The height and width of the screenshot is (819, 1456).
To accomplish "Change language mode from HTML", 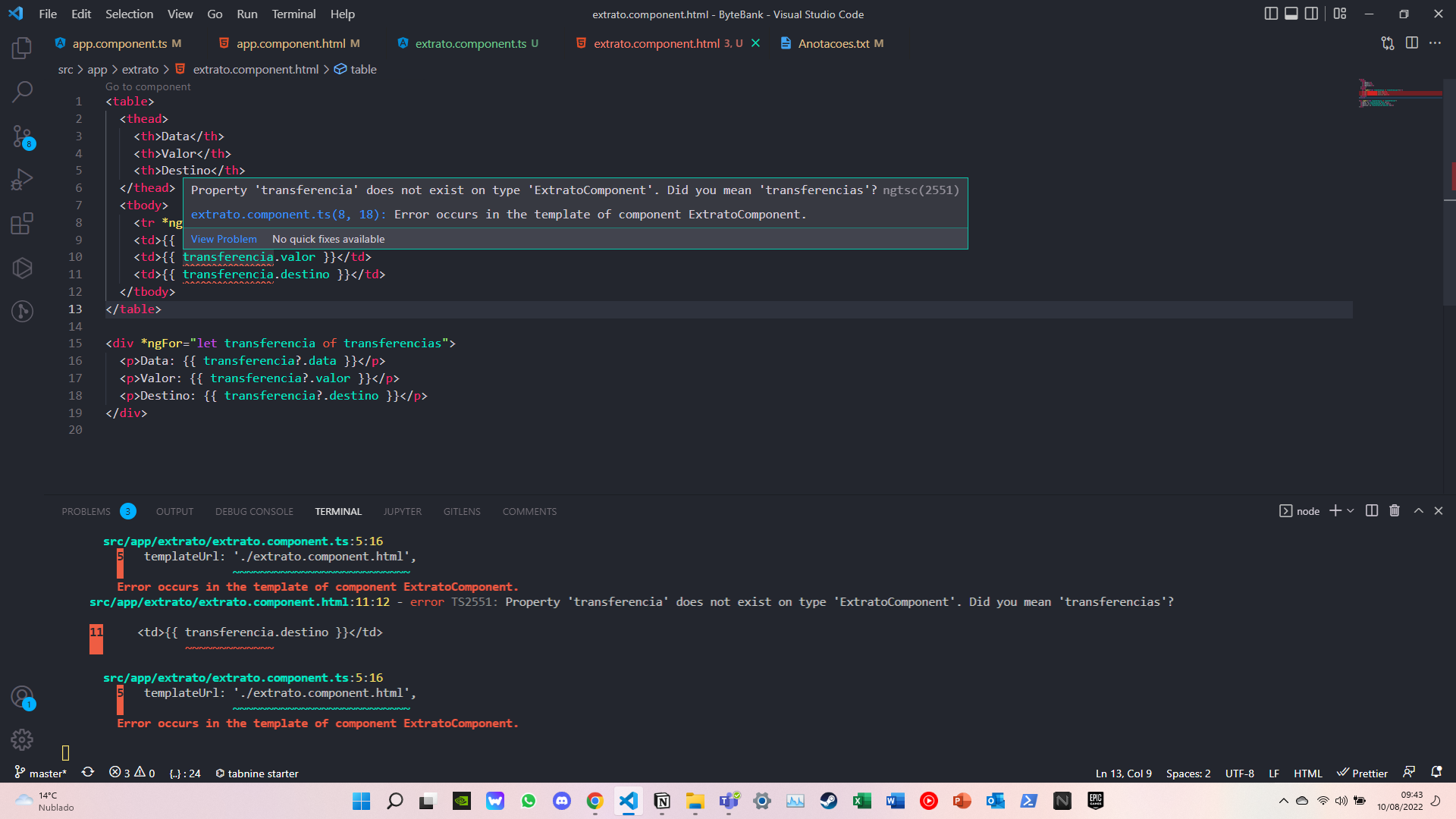I will click(x=1307, y=773).
